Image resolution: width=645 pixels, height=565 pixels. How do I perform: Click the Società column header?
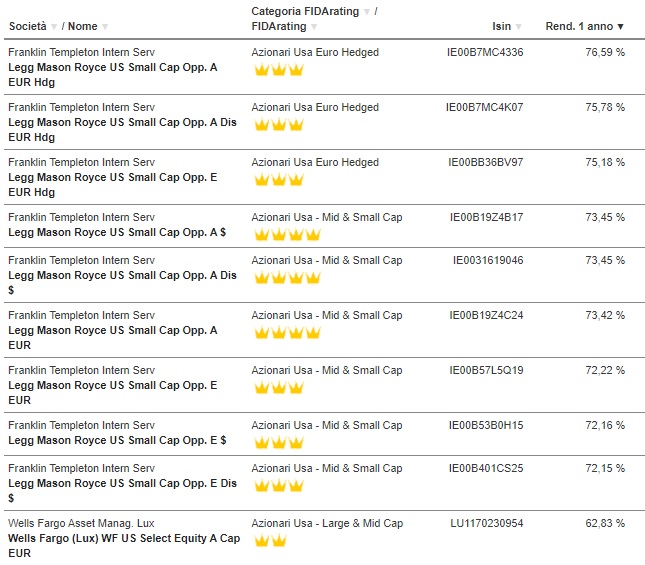click(x=28, y=26)
